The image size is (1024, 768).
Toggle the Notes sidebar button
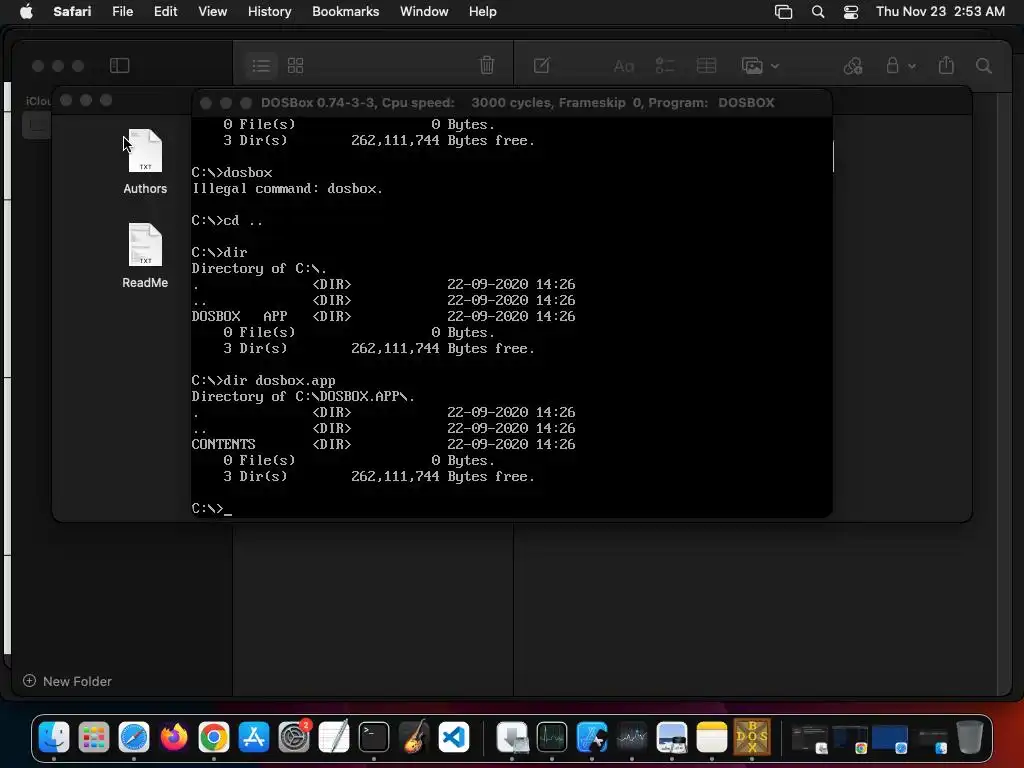tap(120, 65)
